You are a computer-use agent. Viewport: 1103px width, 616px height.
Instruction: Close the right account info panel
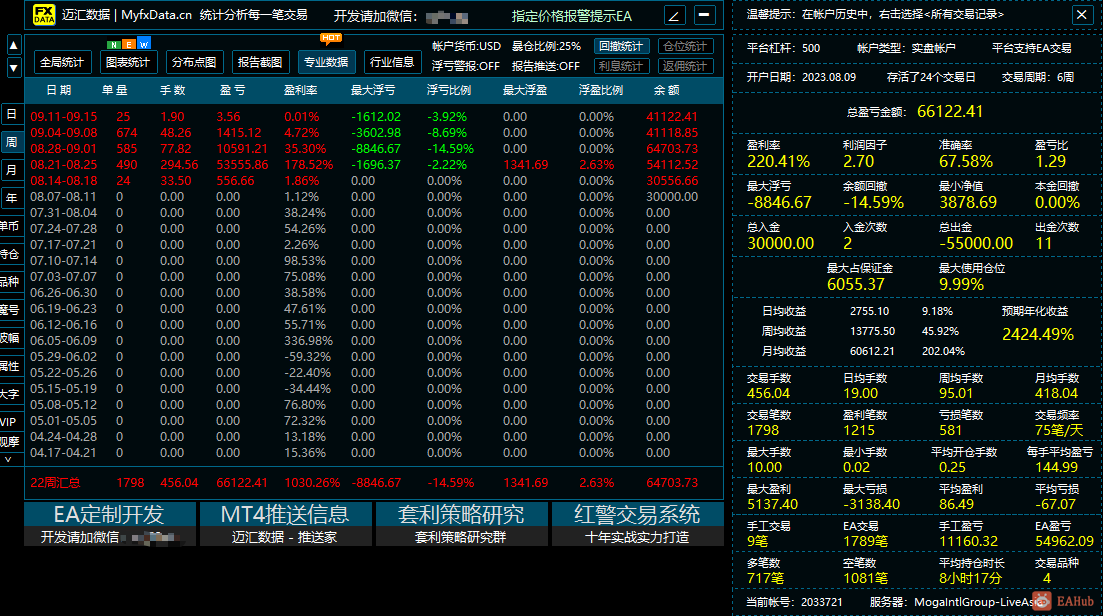pyautogui.click(x=1082, y=14)
